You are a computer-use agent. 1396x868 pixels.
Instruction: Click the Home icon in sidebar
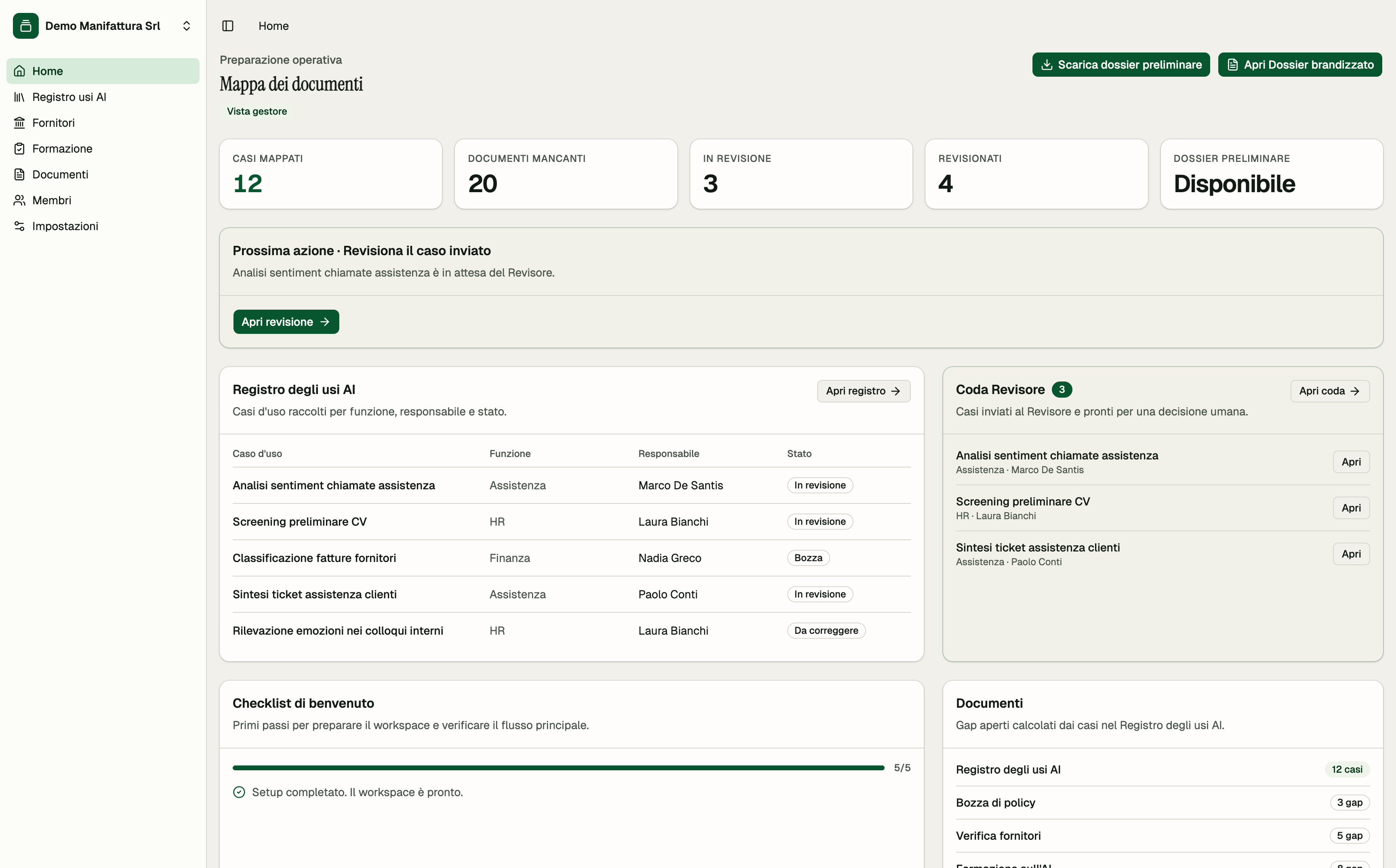tap(19, 71)
